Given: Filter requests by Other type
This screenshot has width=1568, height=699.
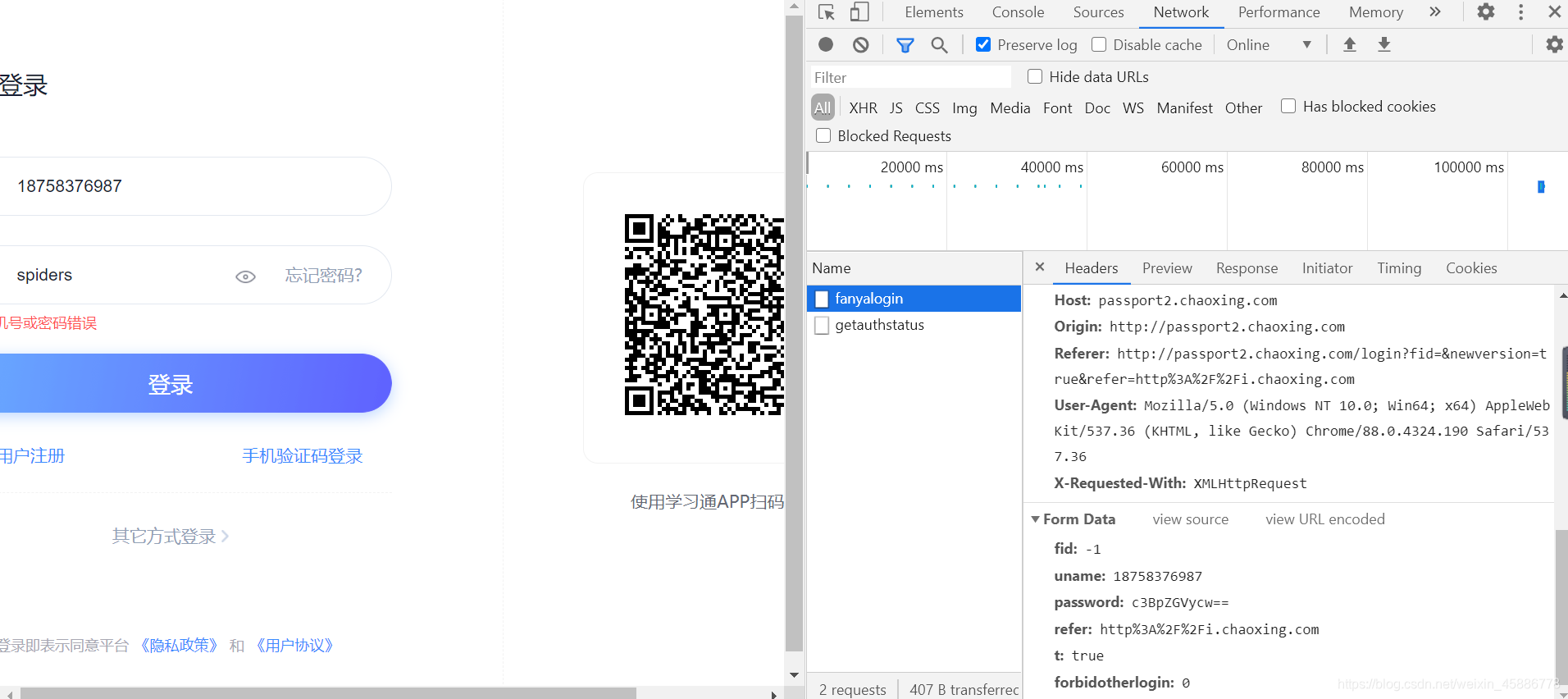Looking at the screenshot, I should 1243,107.
